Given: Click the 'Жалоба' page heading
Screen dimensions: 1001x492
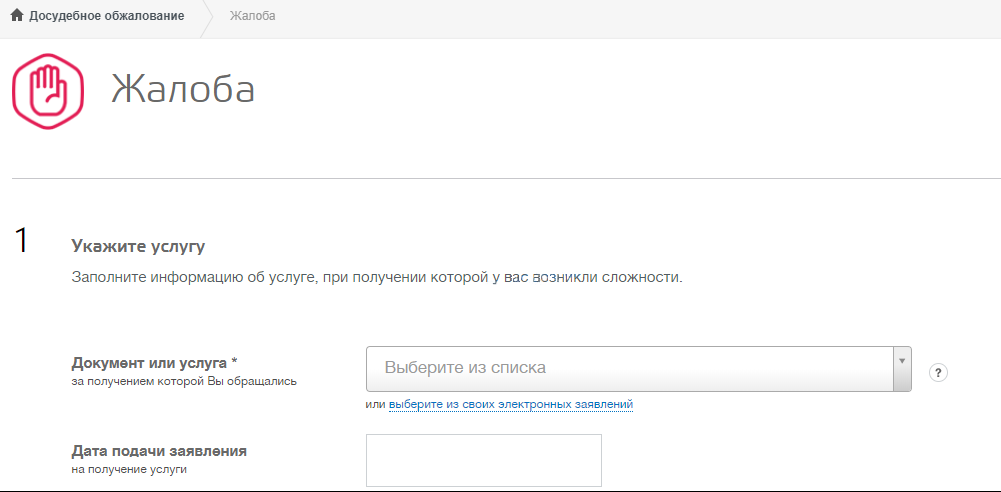Looking at the screenshot, I should (x=183, y=89).
